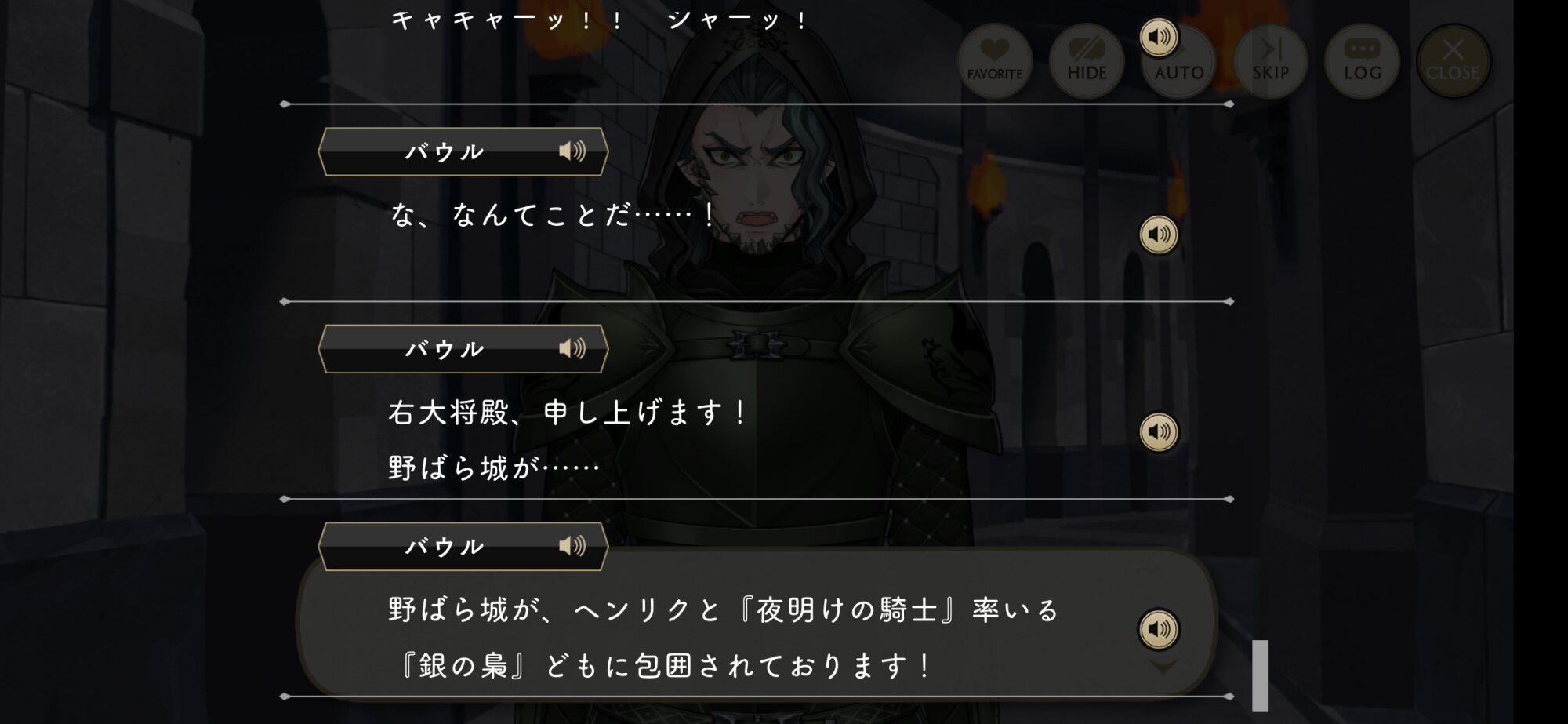Image resolution: width=1568 pixels, height=724 pixels.
Task: Toggle HIDE to conceal the dialogue window
Action: click(1087, 61)
